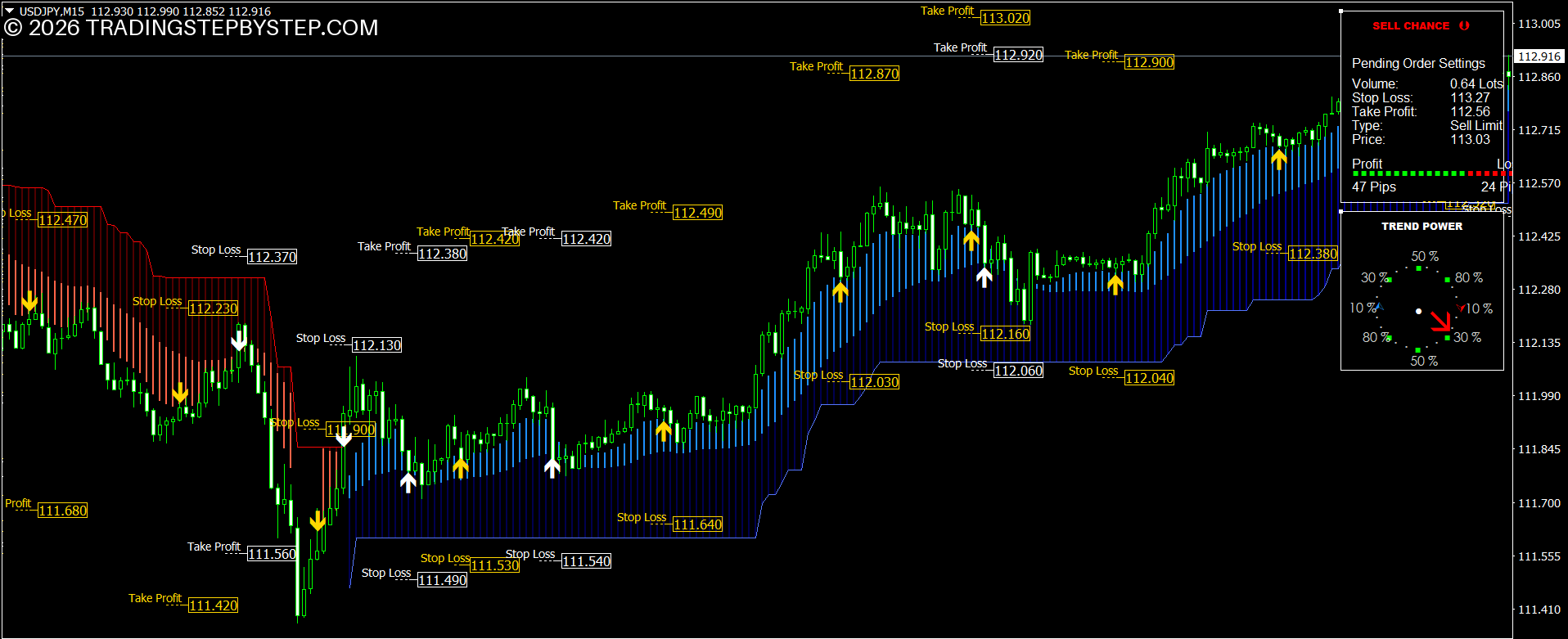The image size is (1568, 639).
Task: Click the SELL CHANCE label
Action: click(1411, 26)
